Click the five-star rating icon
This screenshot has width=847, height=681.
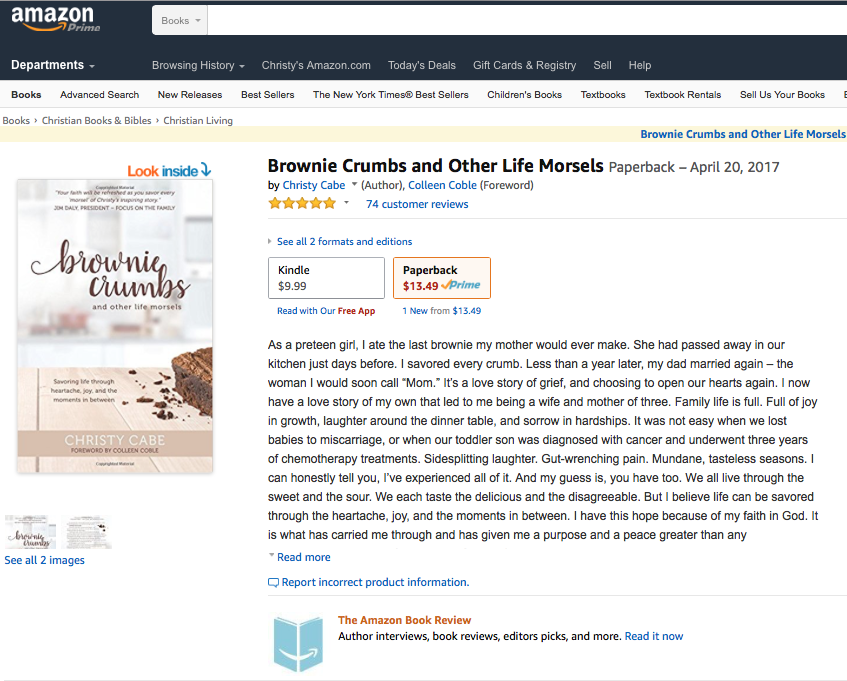[302, 203]
